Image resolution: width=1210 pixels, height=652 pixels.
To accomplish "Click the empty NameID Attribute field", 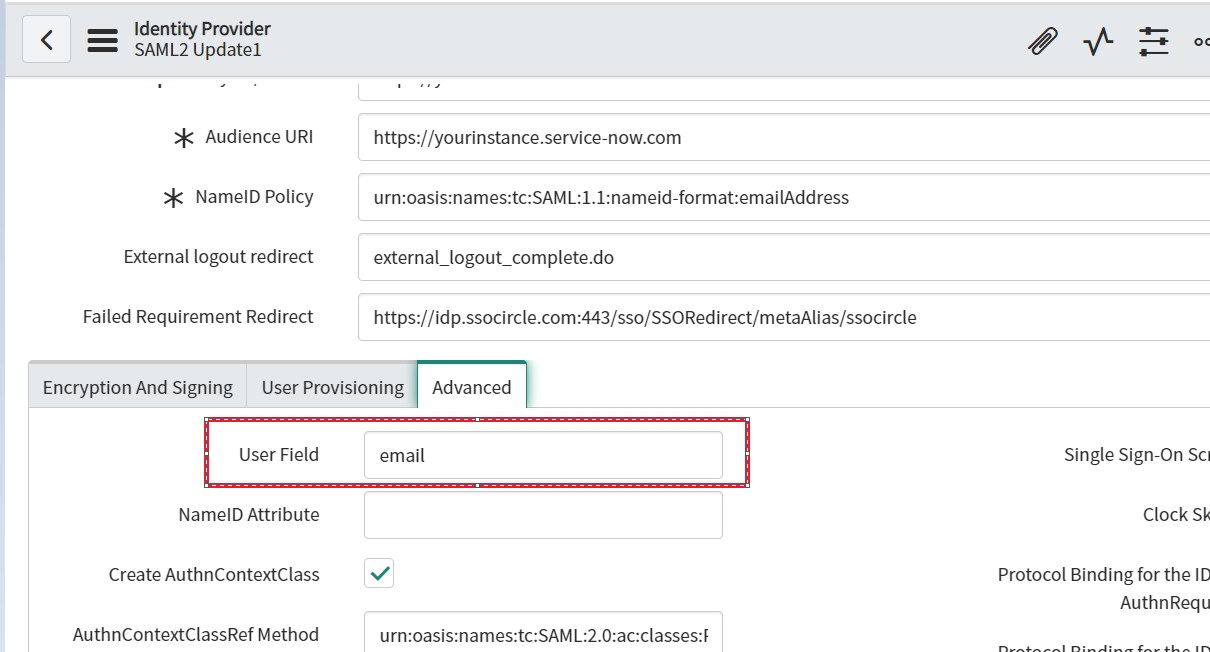I will [543, 514].
